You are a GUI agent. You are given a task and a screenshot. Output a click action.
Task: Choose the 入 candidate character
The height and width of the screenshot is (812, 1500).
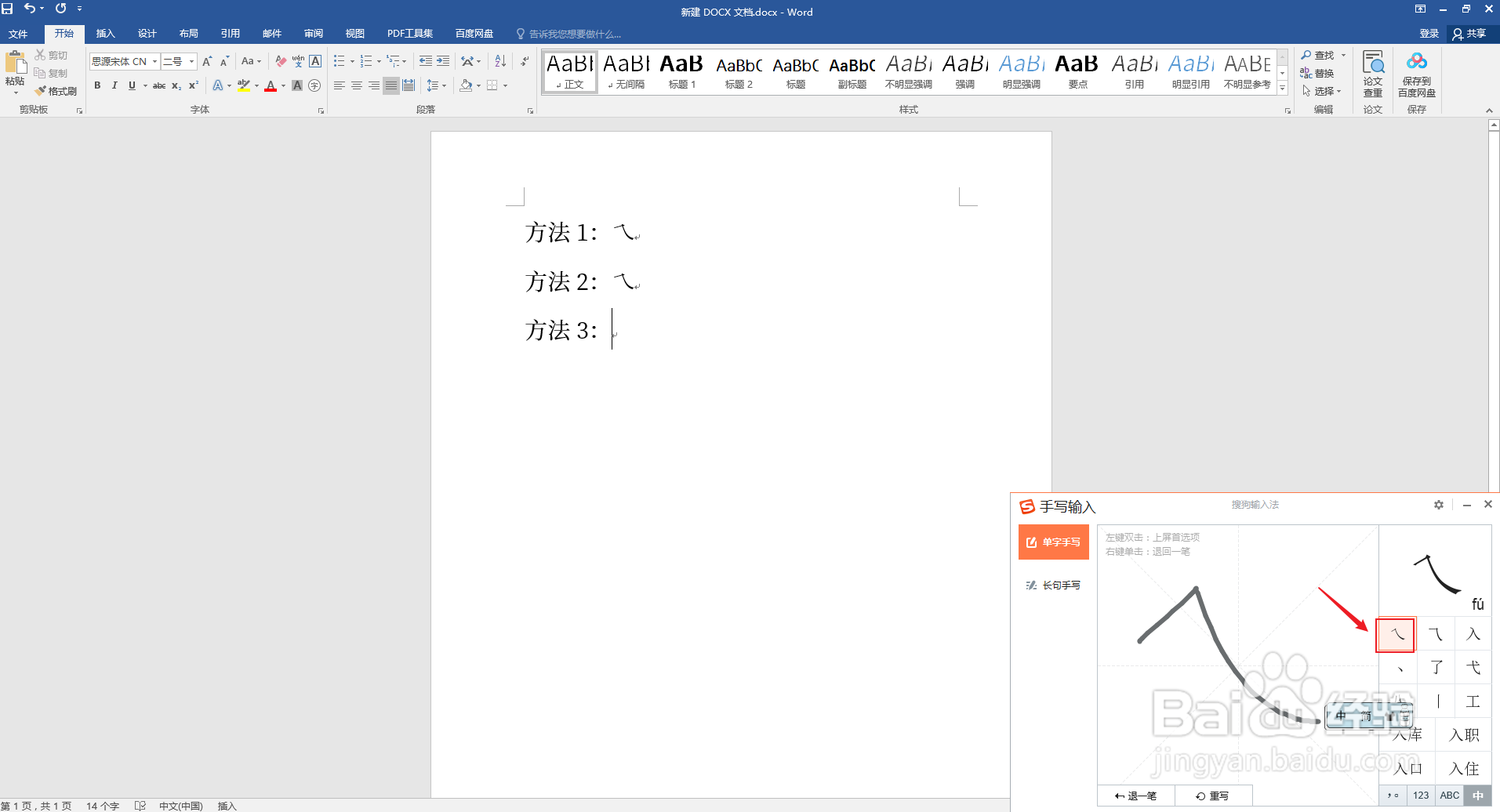pyautogui.click(x=1473, y=634)
